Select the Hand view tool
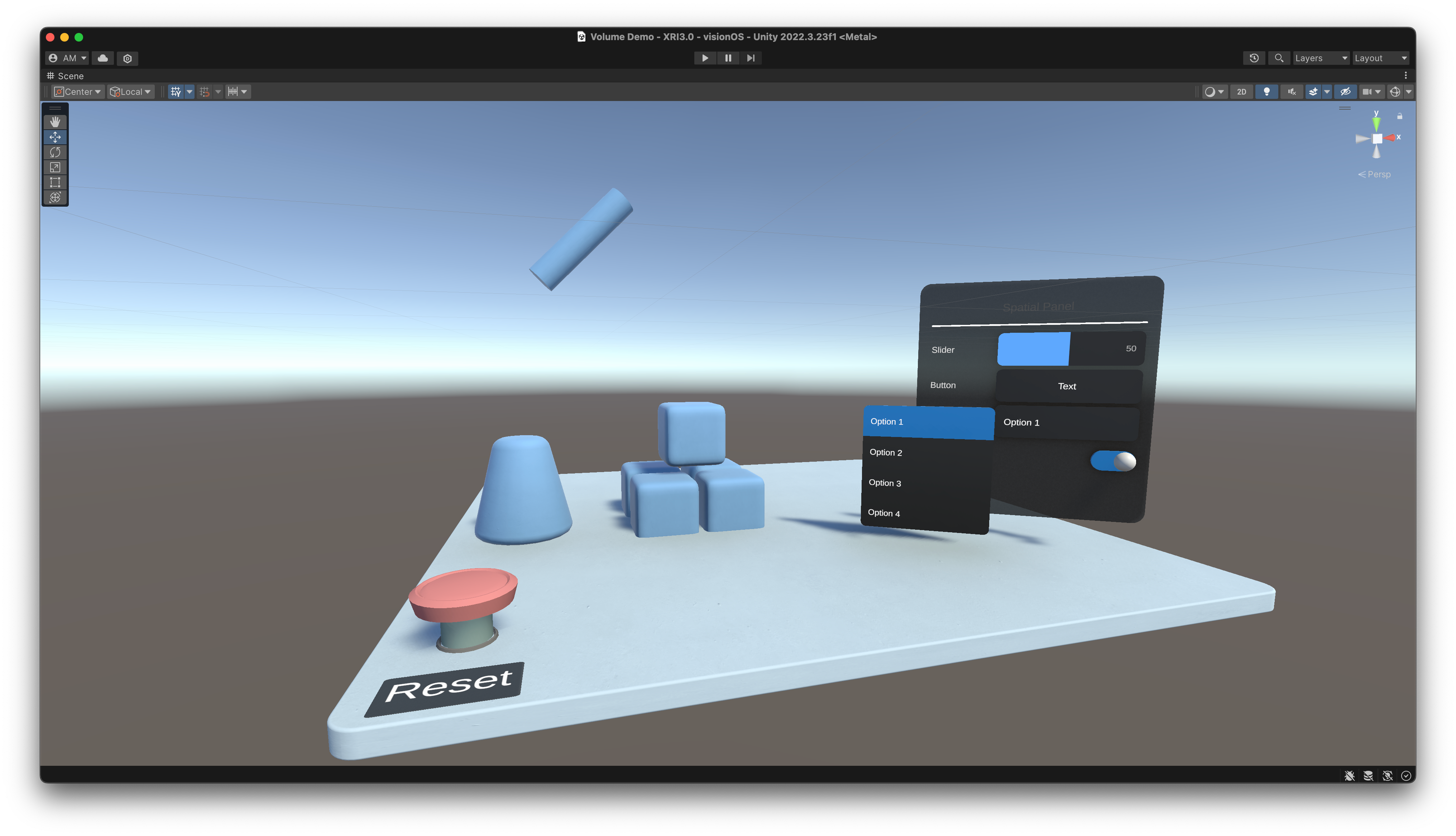The image size is (1456, 836). [55, 122]
